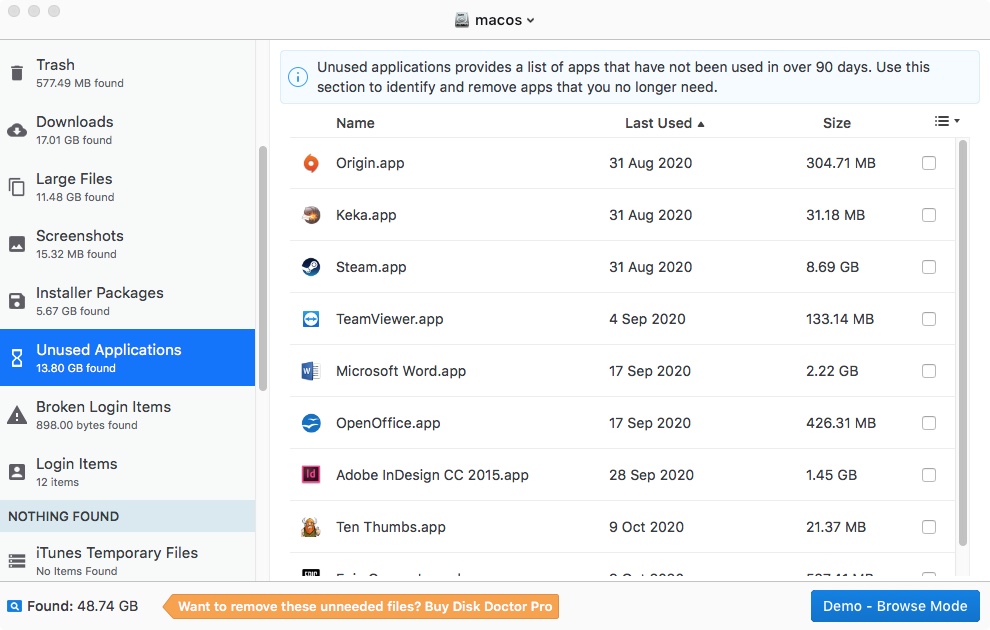
Task: Select the Steam.app checkbox
Action: click(929, 267)
